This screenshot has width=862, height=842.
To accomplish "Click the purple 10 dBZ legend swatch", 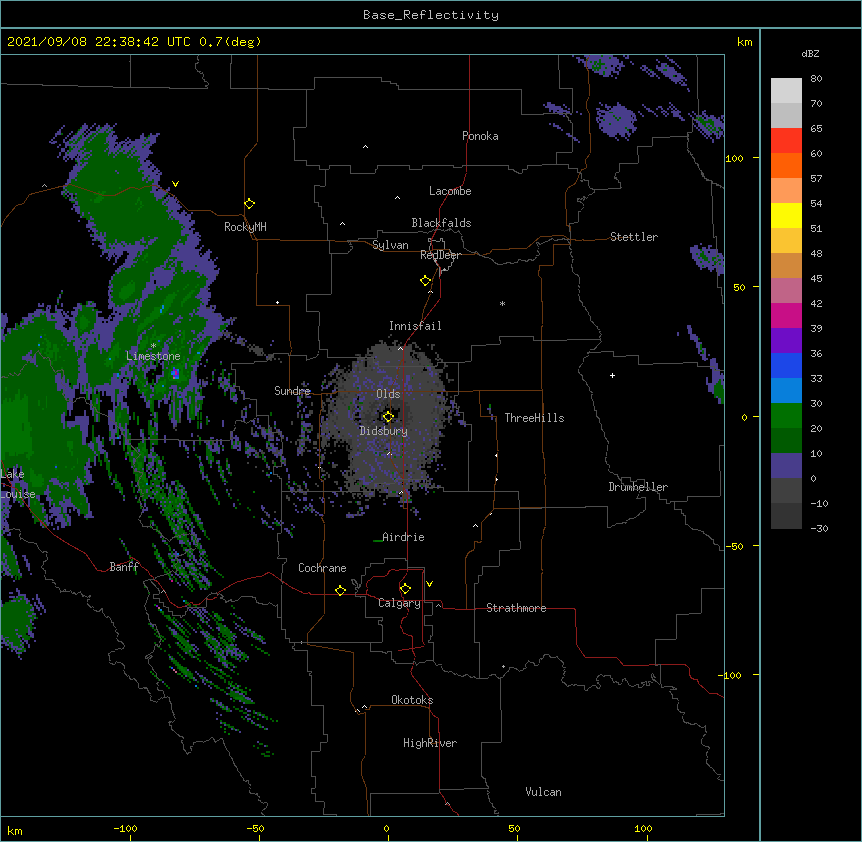I will point(786,466).
